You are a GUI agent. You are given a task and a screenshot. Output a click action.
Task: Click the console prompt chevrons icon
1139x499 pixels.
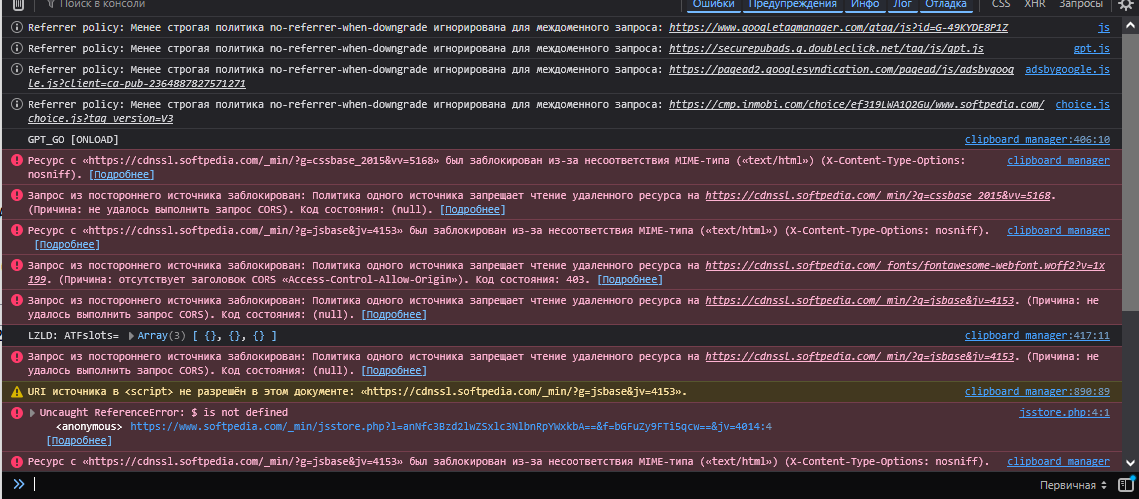pos(17,484)
